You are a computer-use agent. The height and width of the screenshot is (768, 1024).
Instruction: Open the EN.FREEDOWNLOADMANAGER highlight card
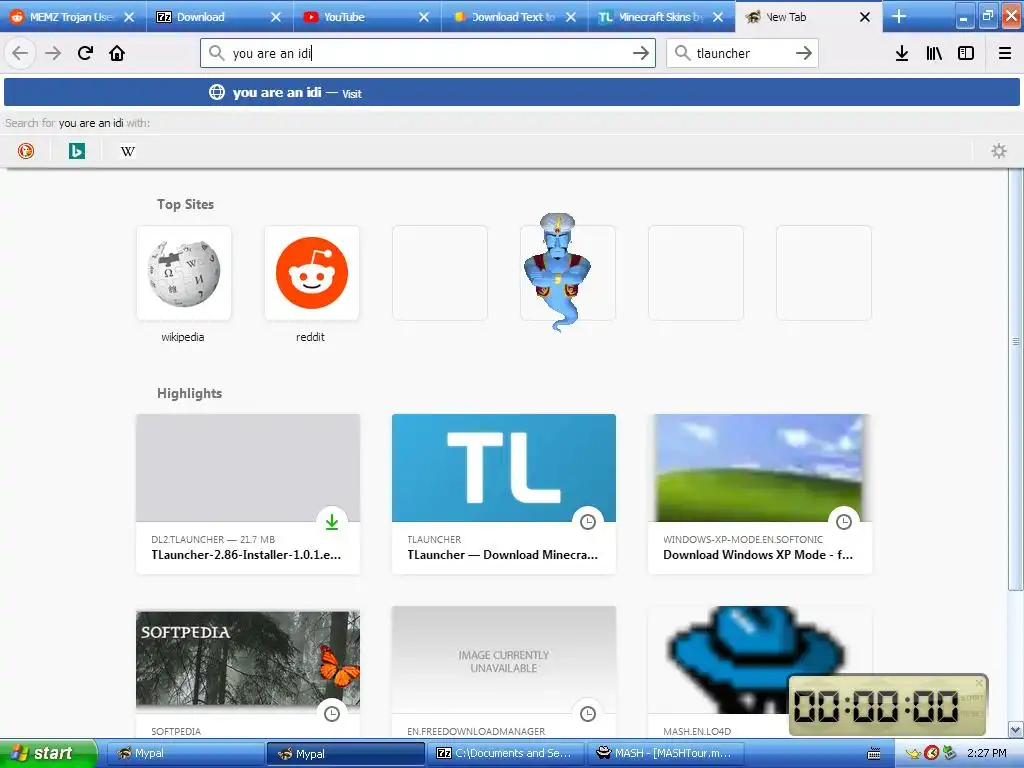coord(504,673)
